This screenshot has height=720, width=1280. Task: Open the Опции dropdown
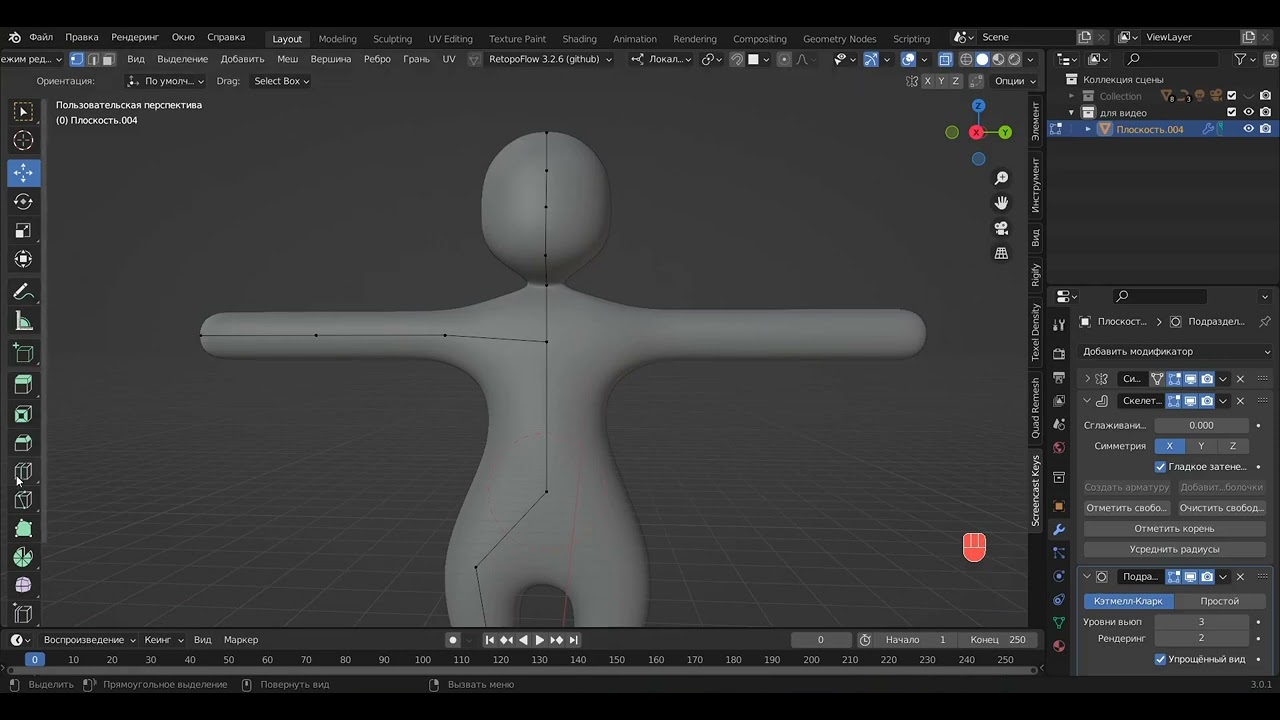[x=1016, y=81]
